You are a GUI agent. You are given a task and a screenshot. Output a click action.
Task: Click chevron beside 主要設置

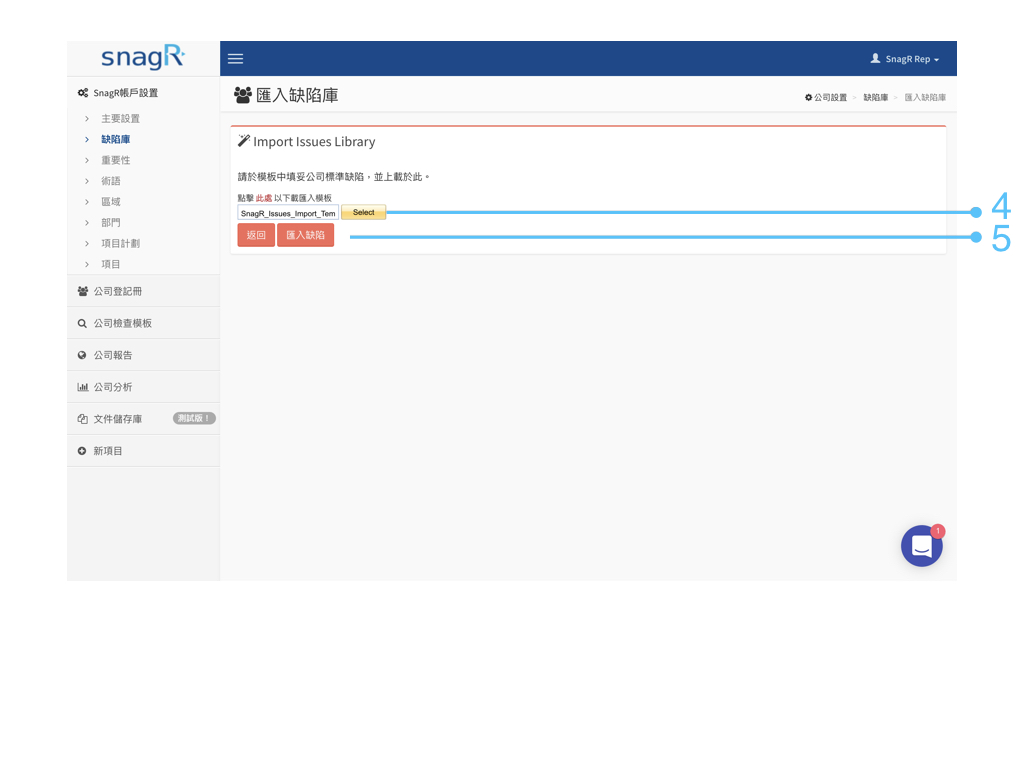(87, 119)
